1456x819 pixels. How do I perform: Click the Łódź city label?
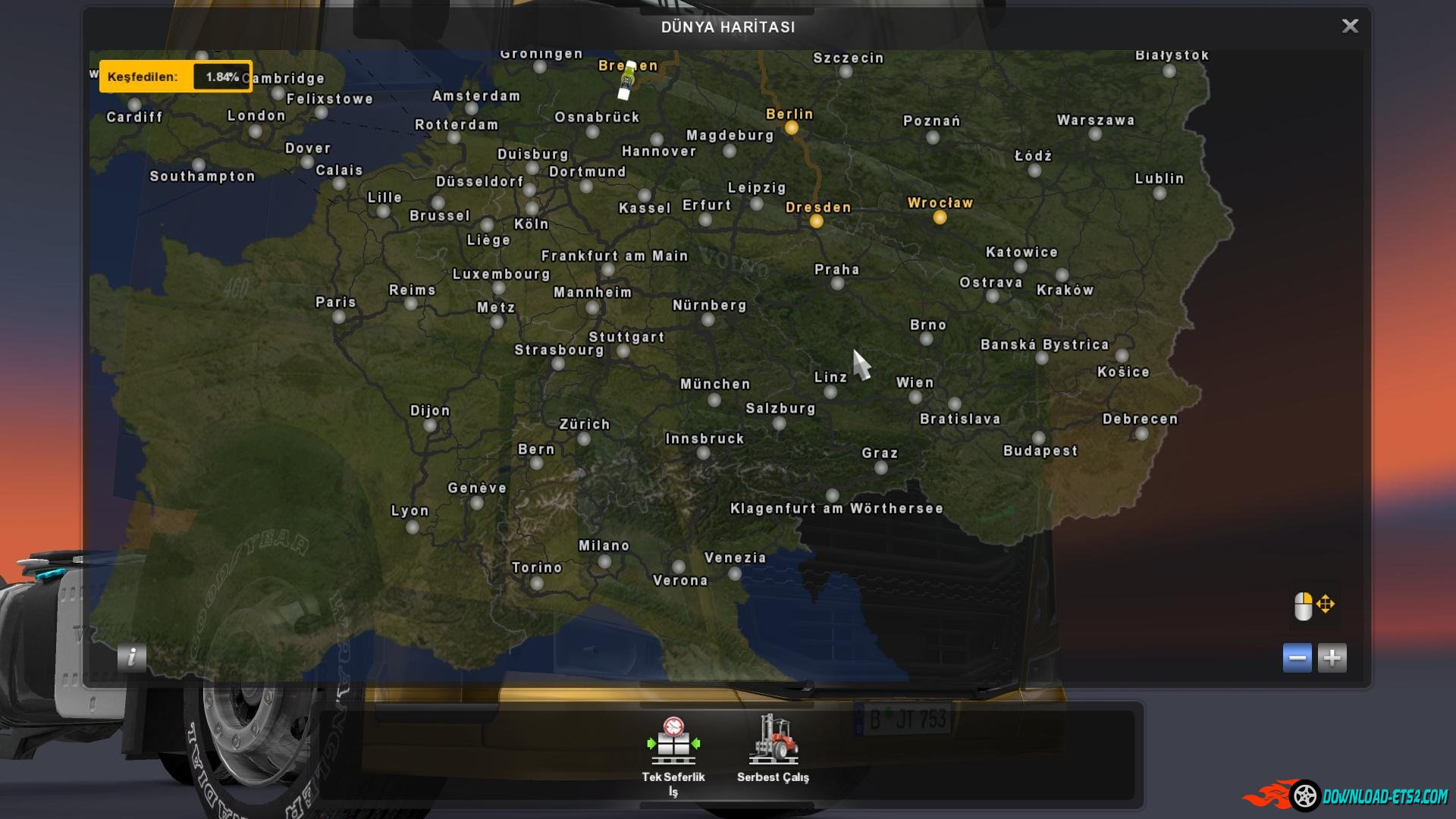(1033, 156)
